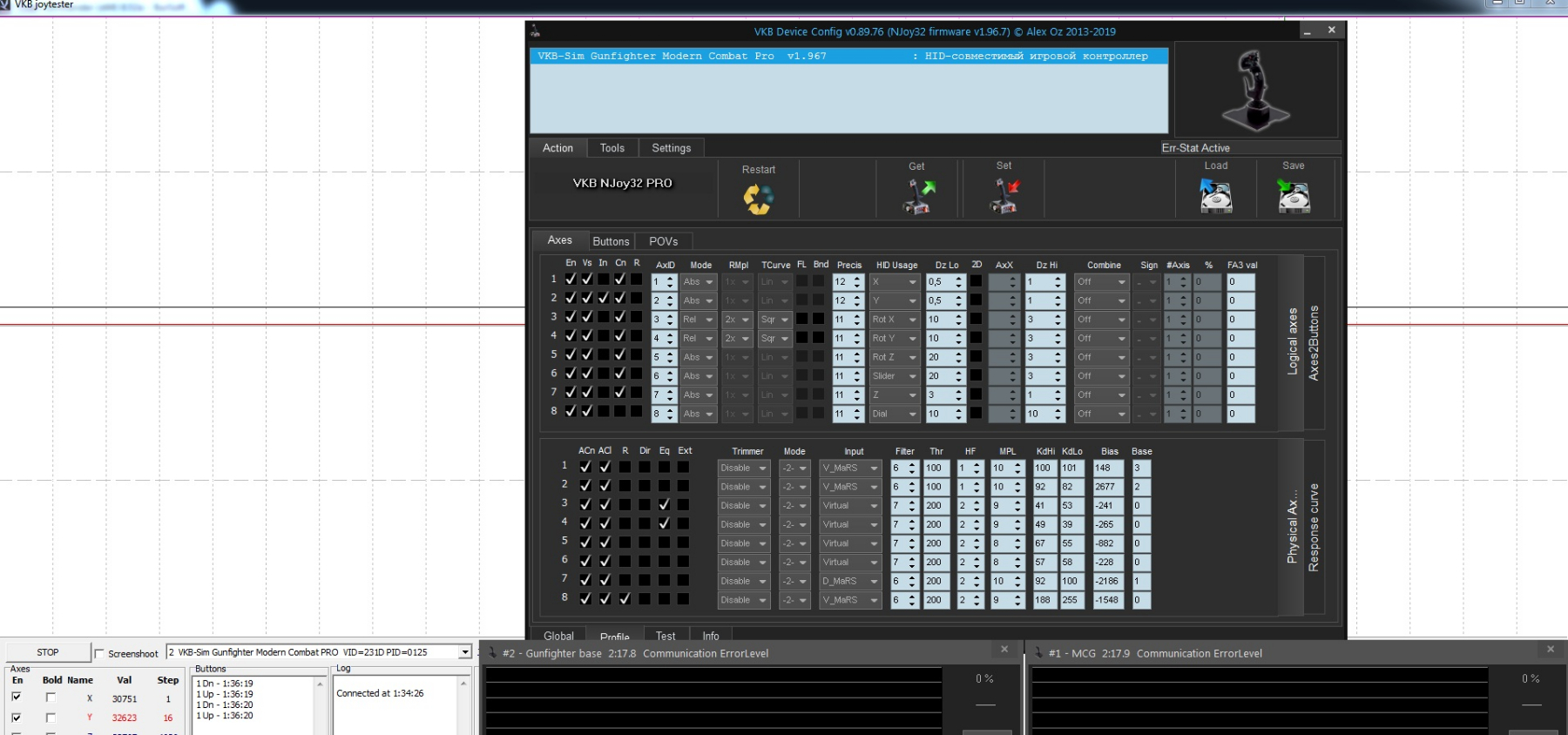Minimize the VKB Device Config window

tap(1308, 31)
